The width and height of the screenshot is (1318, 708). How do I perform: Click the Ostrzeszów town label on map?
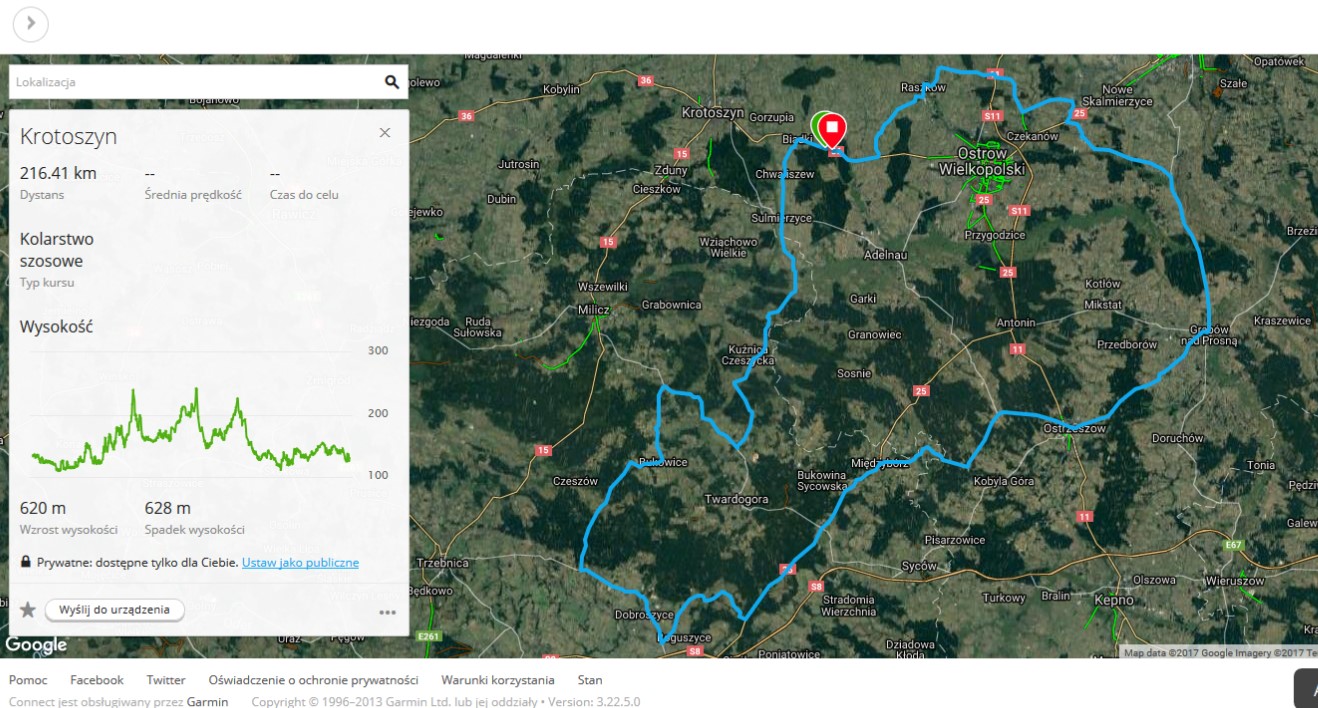pyautogui.click(x=1075, y=428)
